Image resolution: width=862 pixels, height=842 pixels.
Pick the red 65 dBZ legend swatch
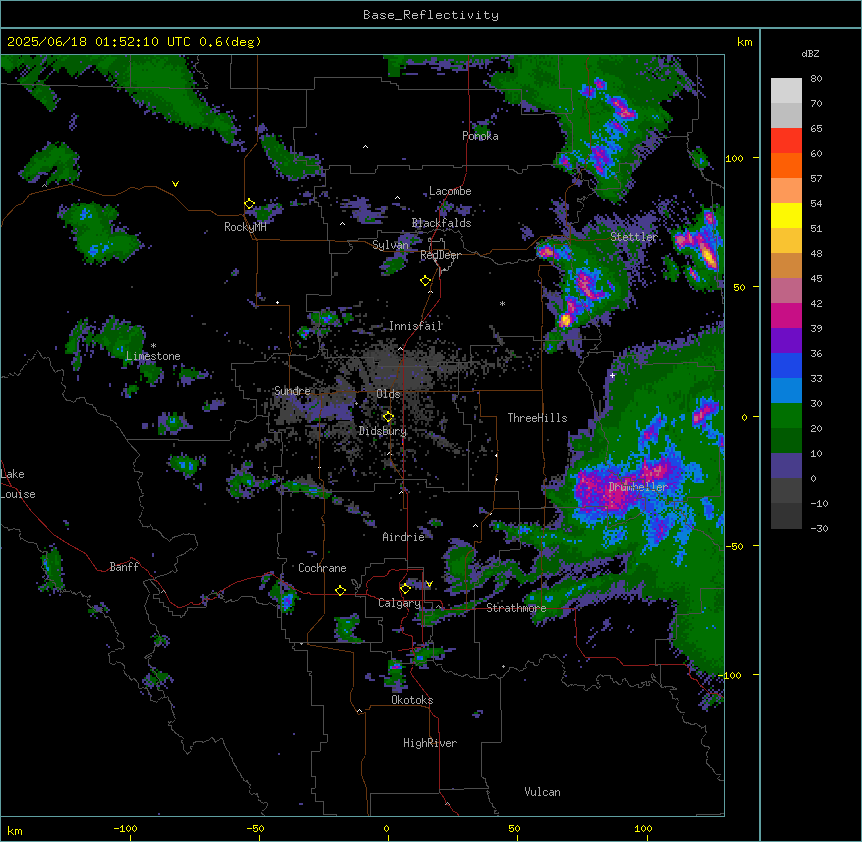click(786, 140)
